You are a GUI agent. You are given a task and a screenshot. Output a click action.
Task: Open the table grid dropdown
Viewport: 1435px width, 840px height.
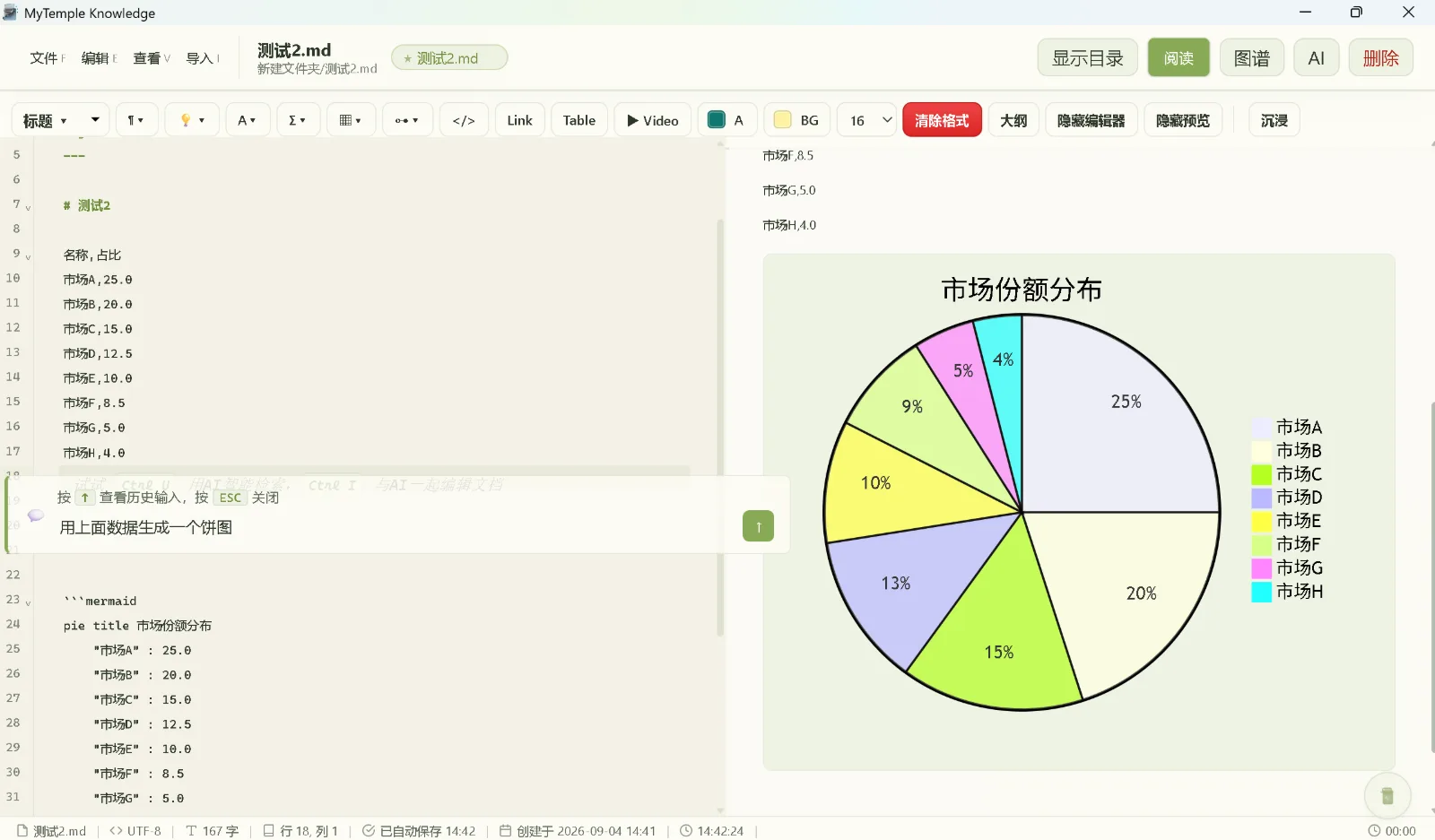point(351,120)
